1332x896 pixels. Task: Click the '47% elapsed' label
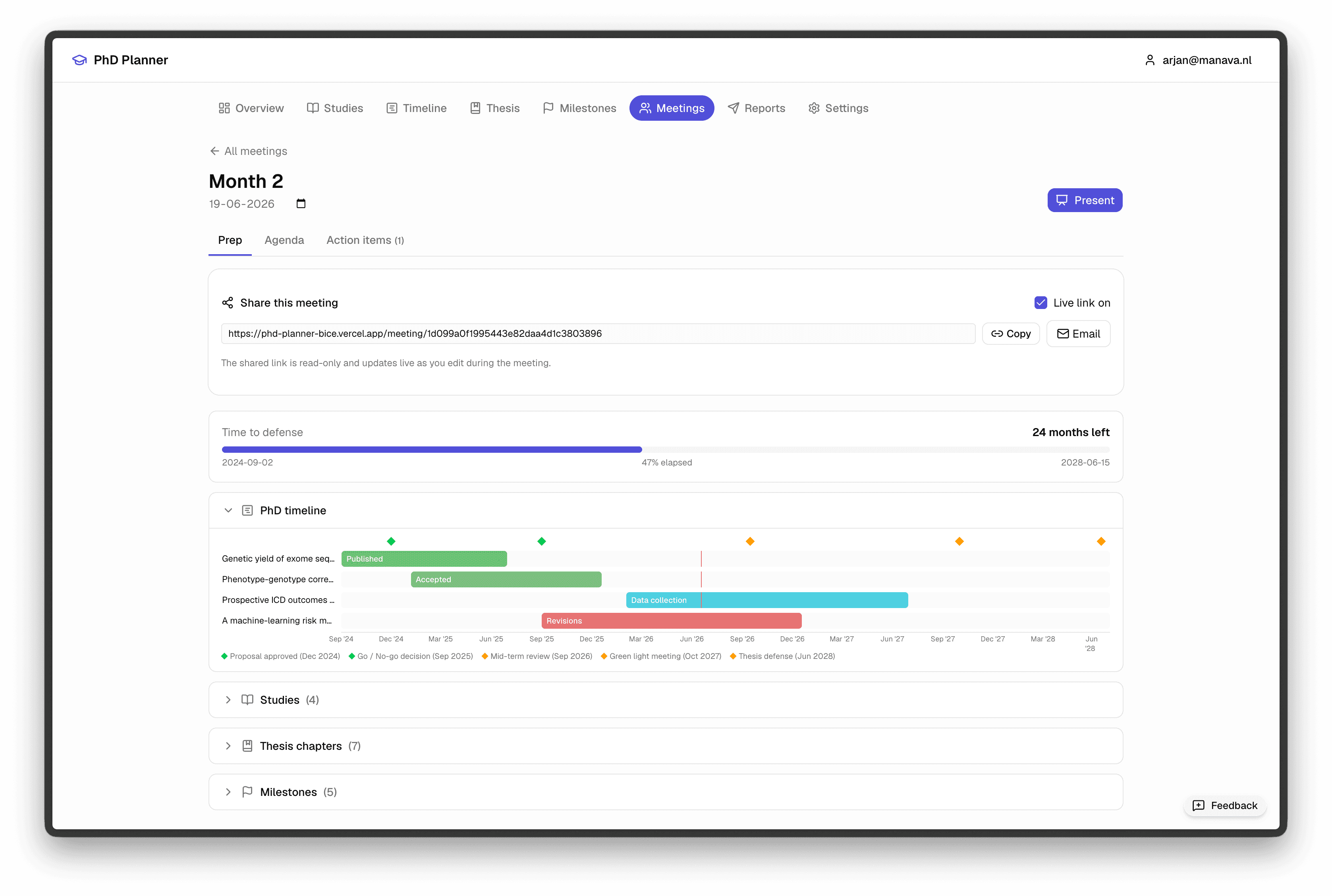(666, 462)
